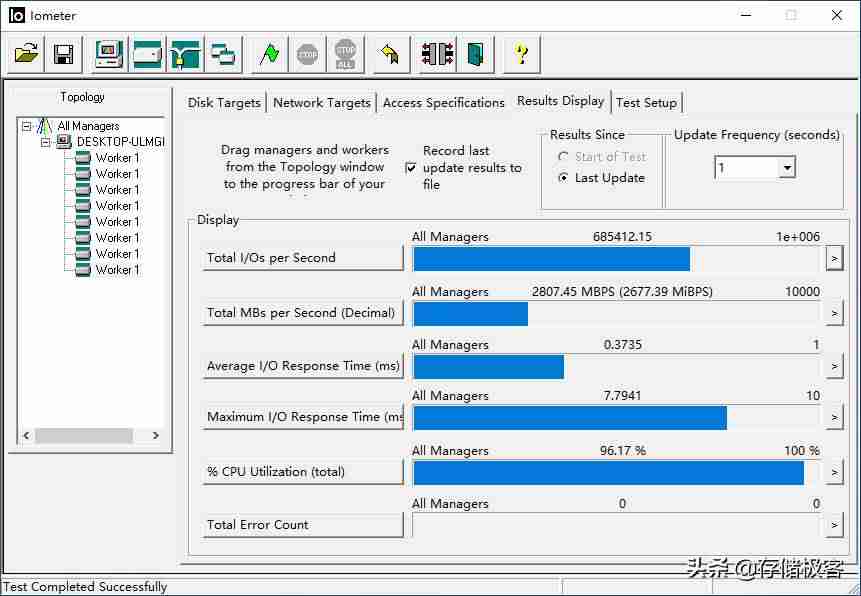This screenshot has height=596, width=861.
Task: Click the topology horizontal scrollbar thumb
Action: (x=83, y=436)
